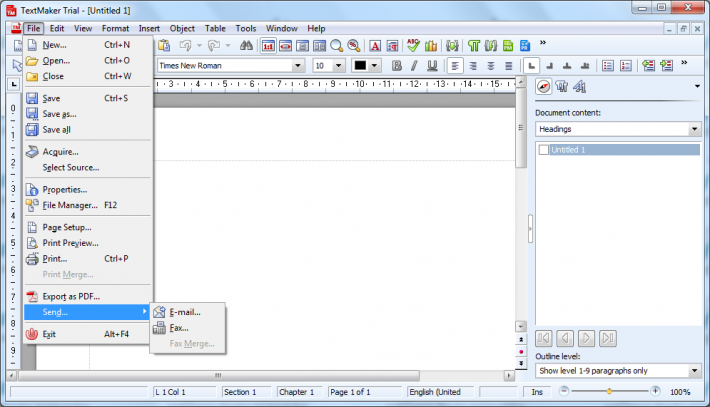
Task: Click the redo arrow icon
Action: pyautogui.click(x=214, y=45)
